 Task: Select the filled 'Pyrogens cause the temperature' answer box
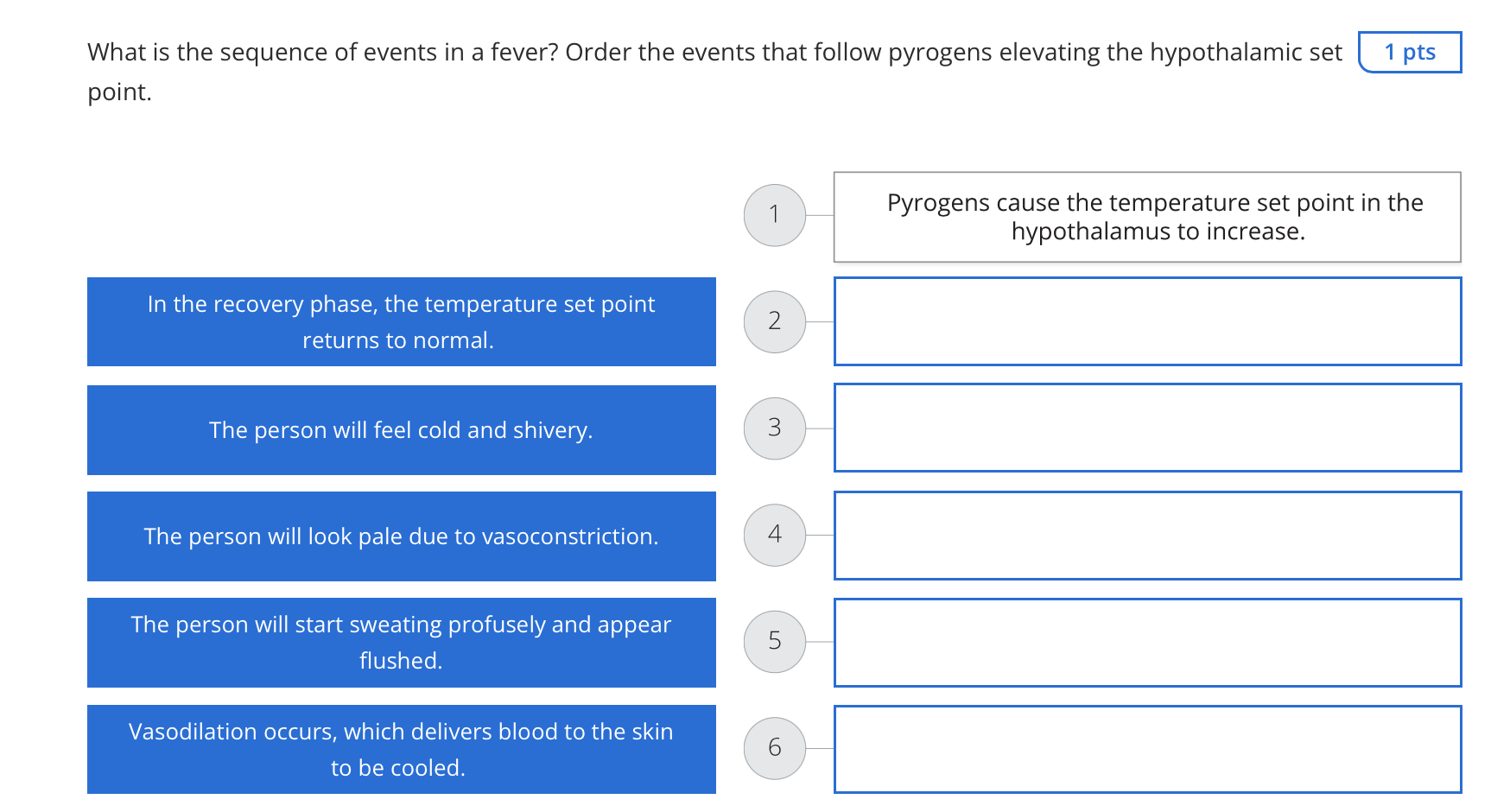[1147, 216]
